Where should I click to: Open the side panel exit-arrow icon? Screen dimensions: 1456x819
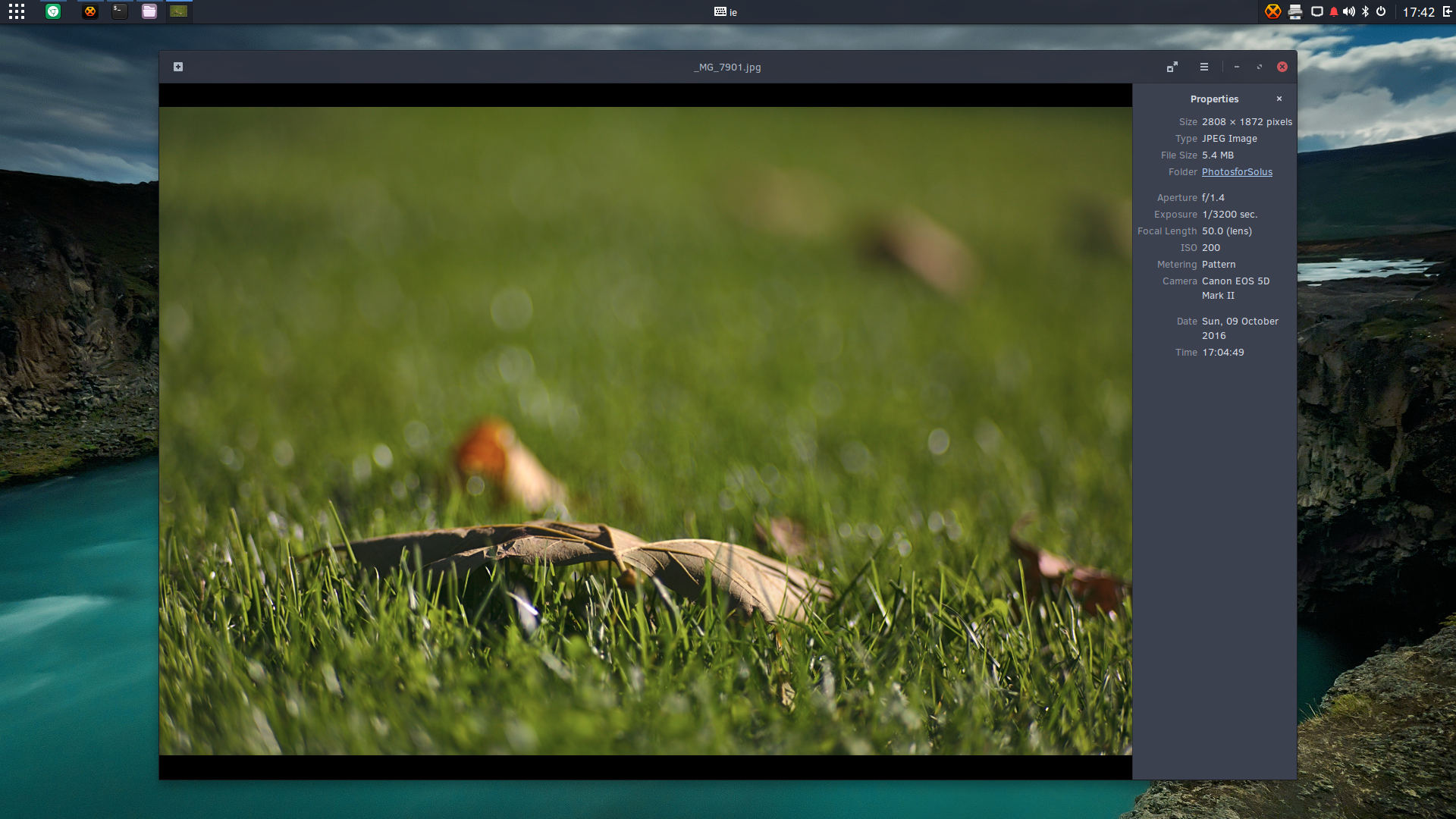[x=1447, y=11]
